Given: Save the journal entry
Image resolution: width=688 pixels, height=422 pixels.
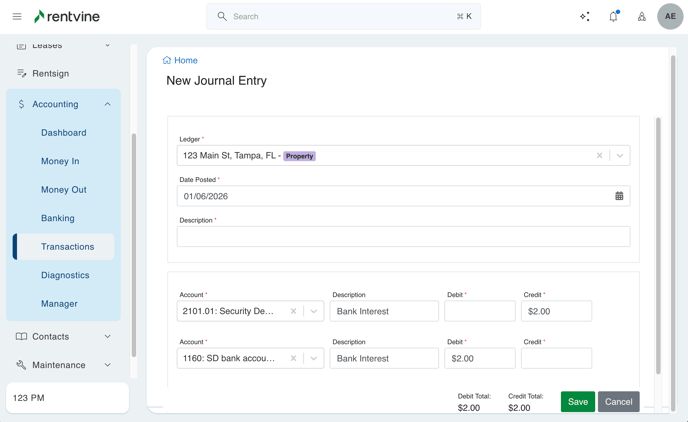Looking at the screenshot, I should 577,401.
